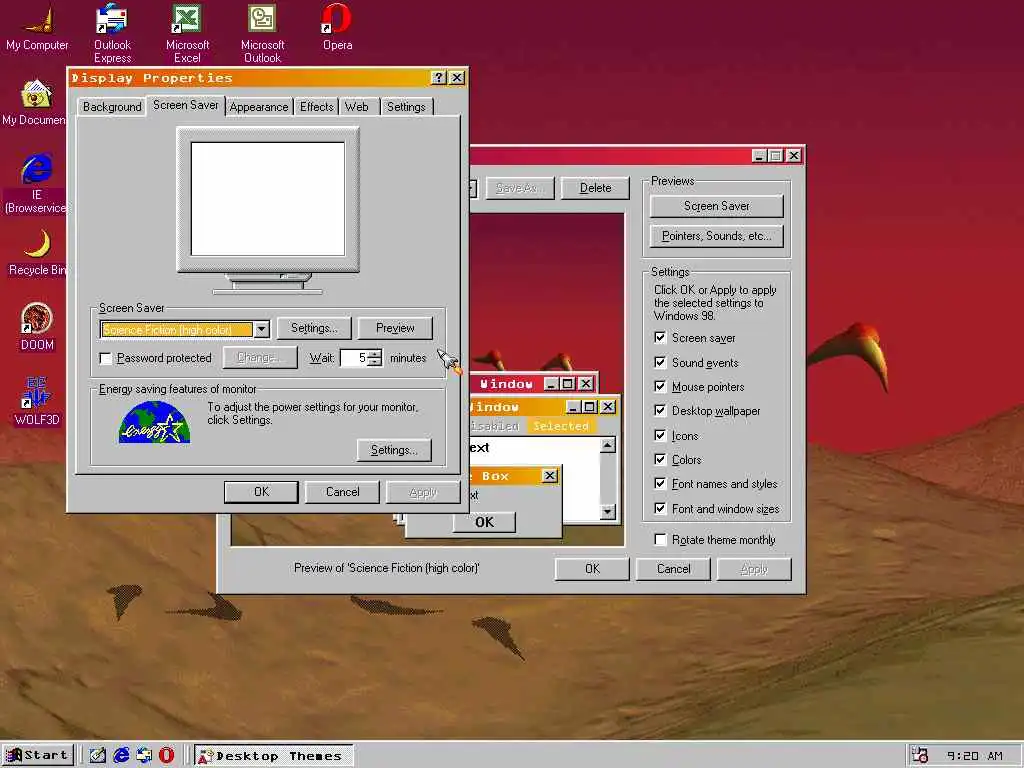Click the Science Fiction screen saver selection

pos(177,330)
